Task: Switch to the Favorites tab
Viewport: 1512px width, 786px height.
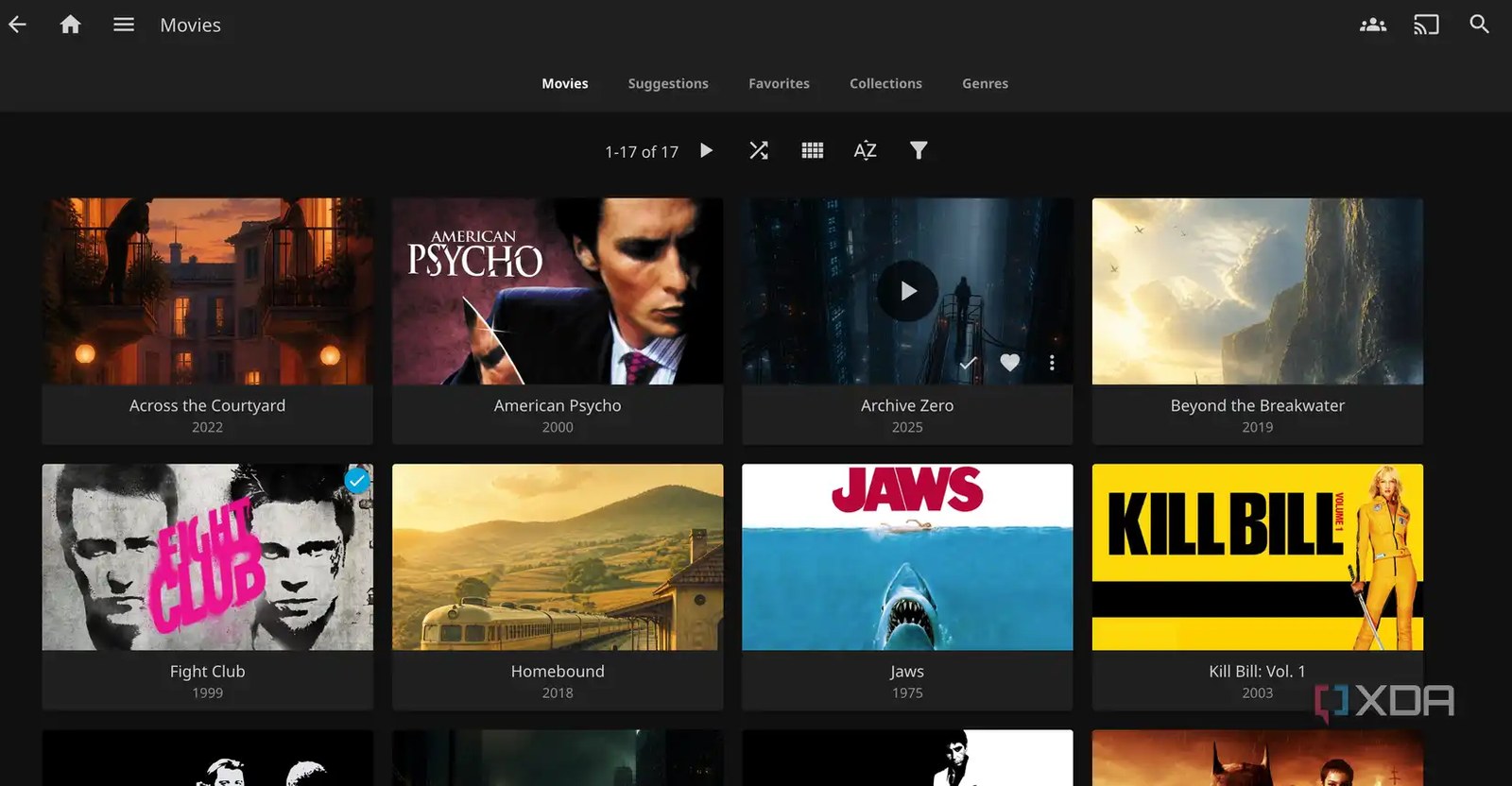Action: 779,83
